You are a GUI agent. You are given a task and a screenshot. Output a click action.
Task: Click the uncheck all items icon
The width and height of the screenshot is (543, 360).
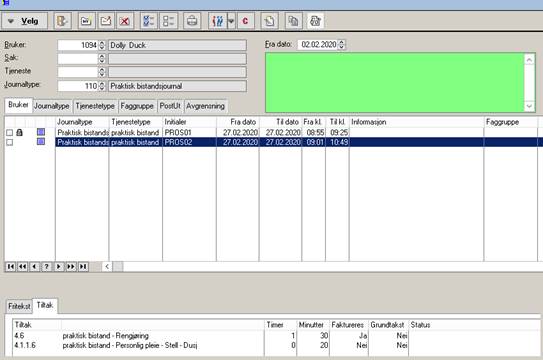pyautogui.click(x=169, y=21)
